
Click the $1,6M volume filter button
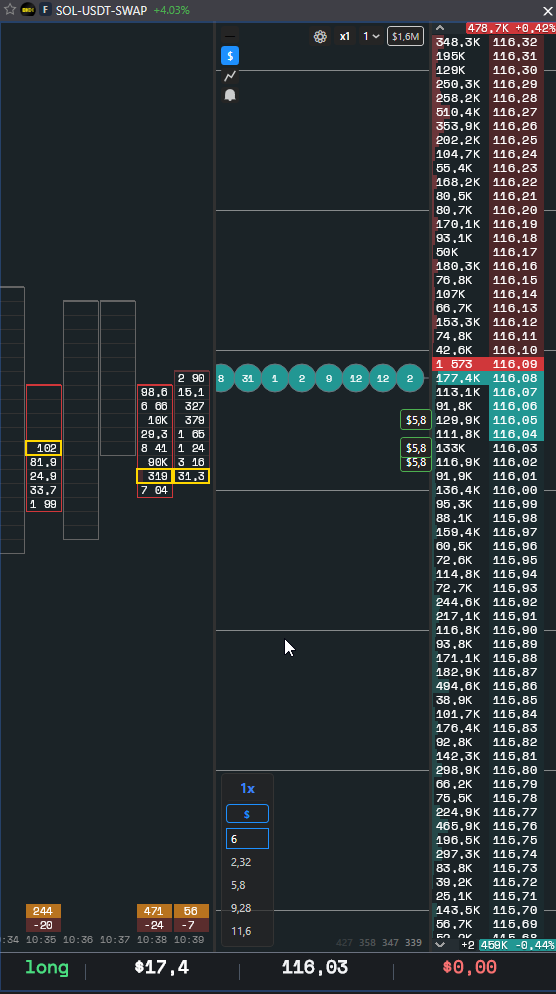405,36
